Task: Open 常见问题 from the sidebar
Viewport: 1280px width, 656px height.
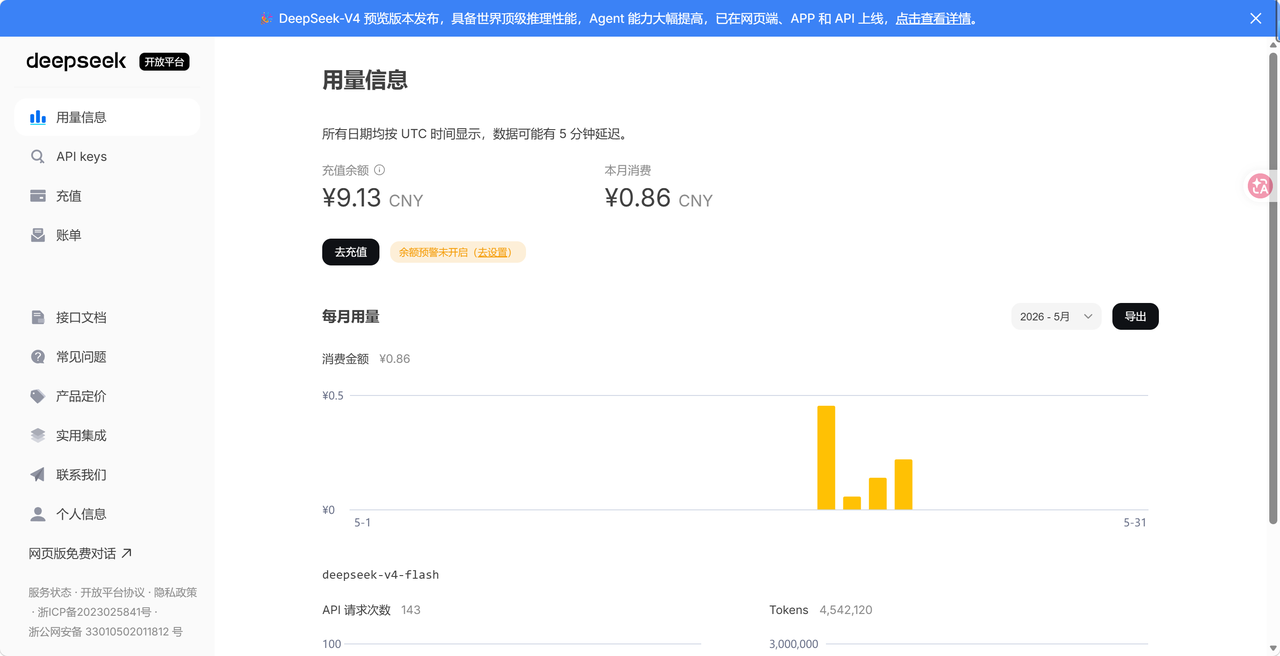Action: [107, 357]
